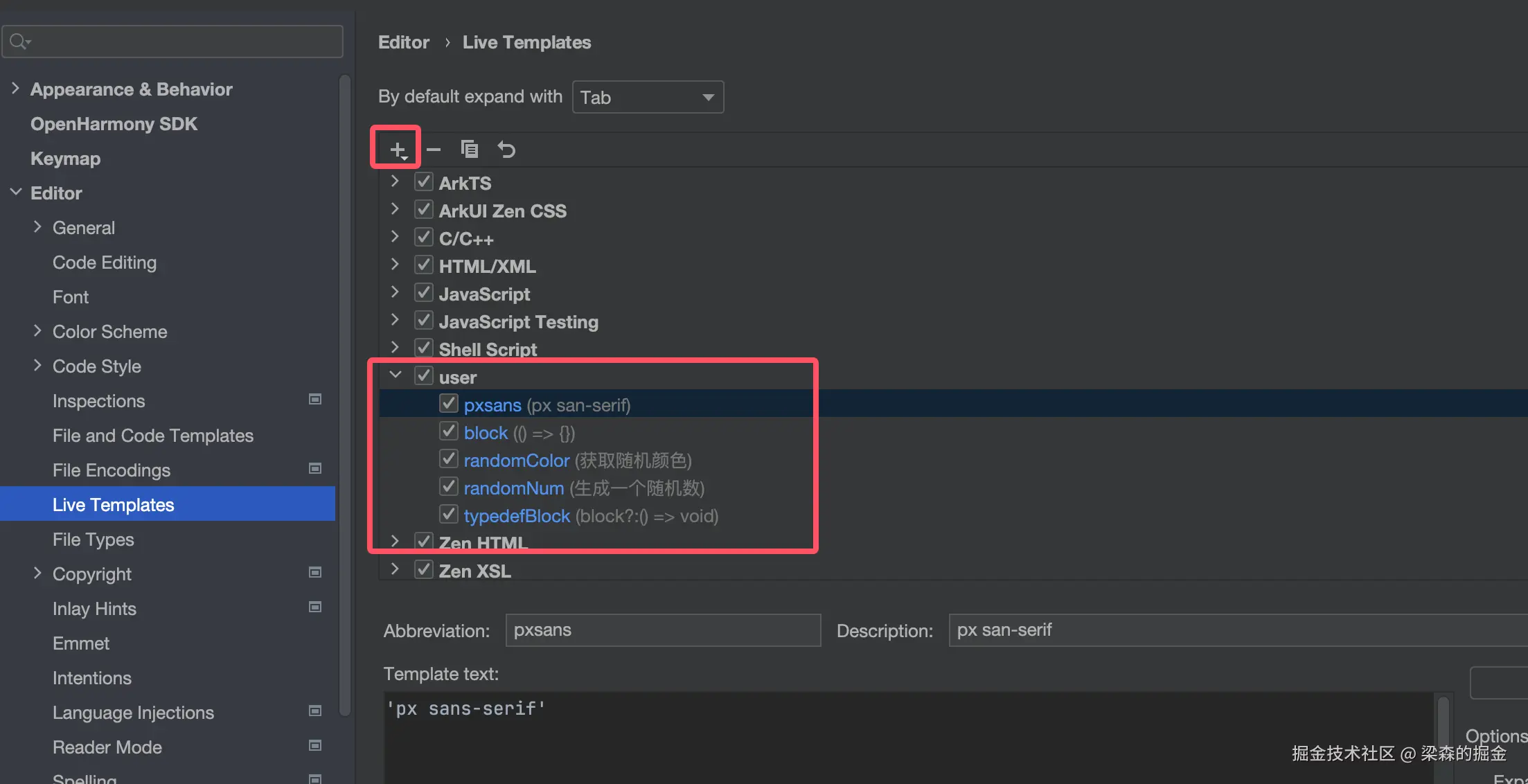
Task: Collapse the user template group
Action: click(x=395, y=375)
